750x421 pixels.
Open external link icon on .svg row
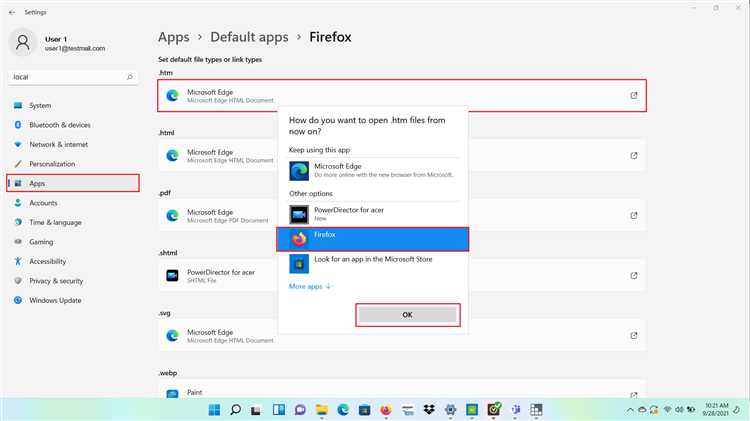coord(634,336)
